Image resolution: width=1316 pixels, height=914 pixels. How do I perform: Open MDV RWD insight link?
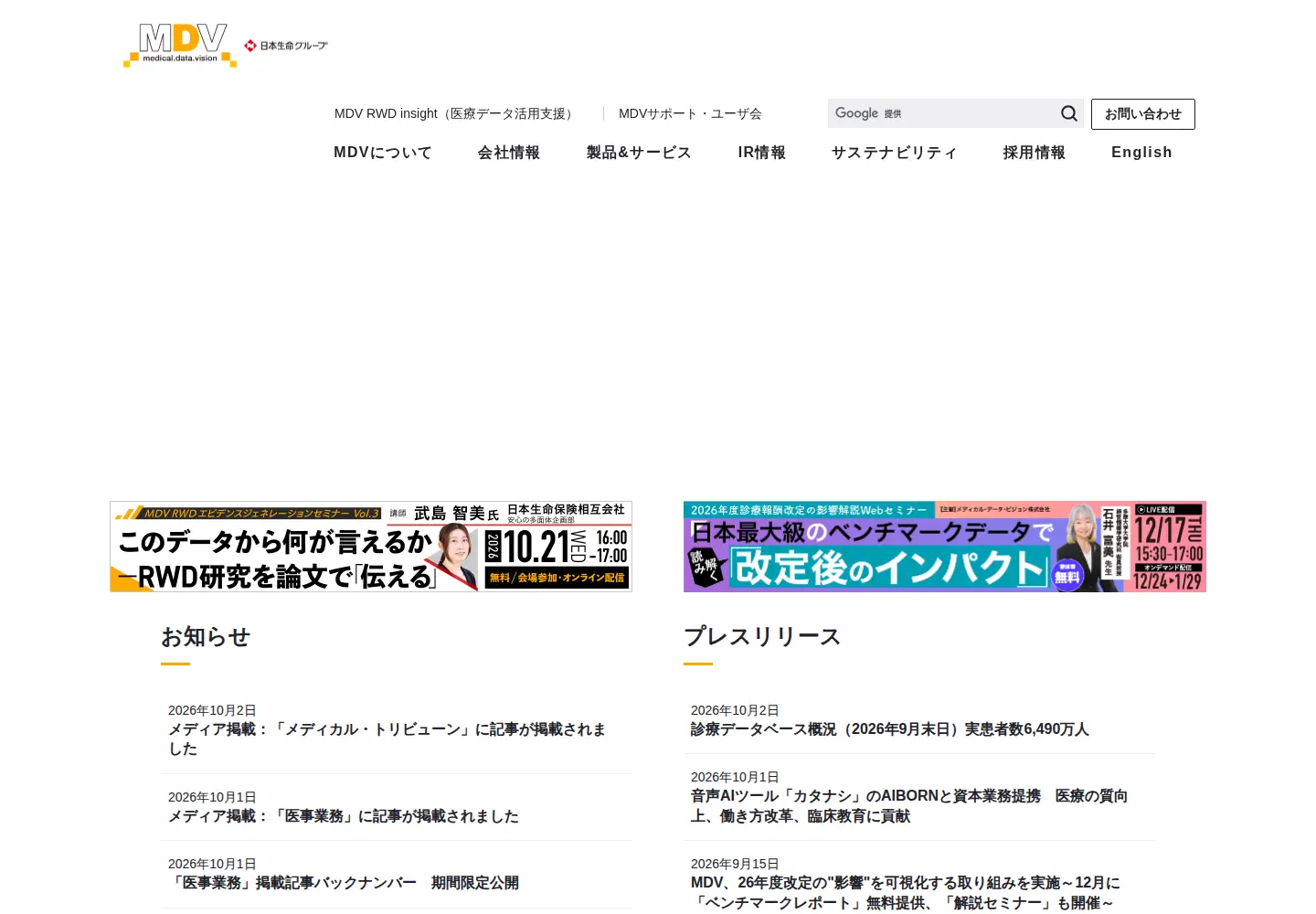[456, 113]
